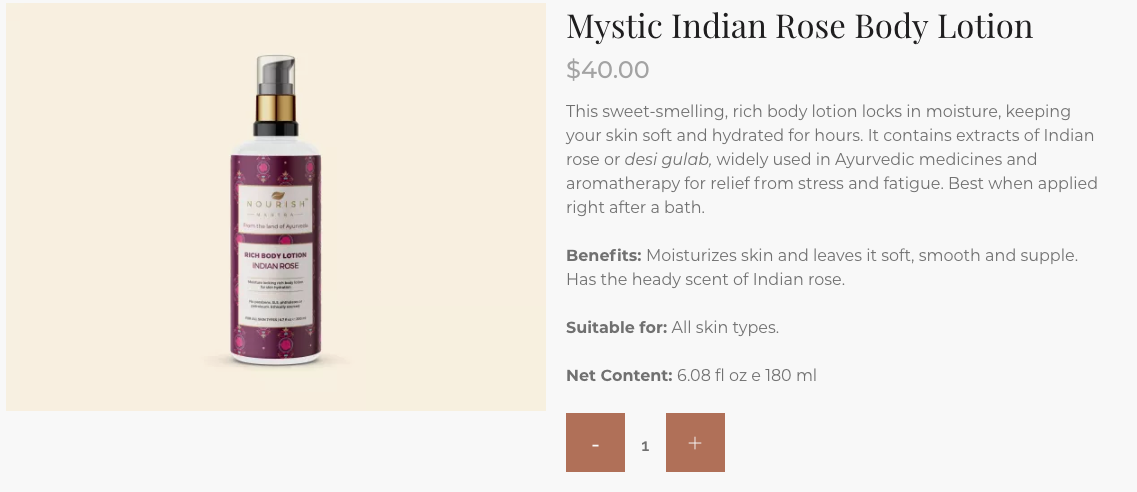Screen dimensions: 1137x492
Task: Click the heady scent of Indian rose line
Action: click(705, 280)
